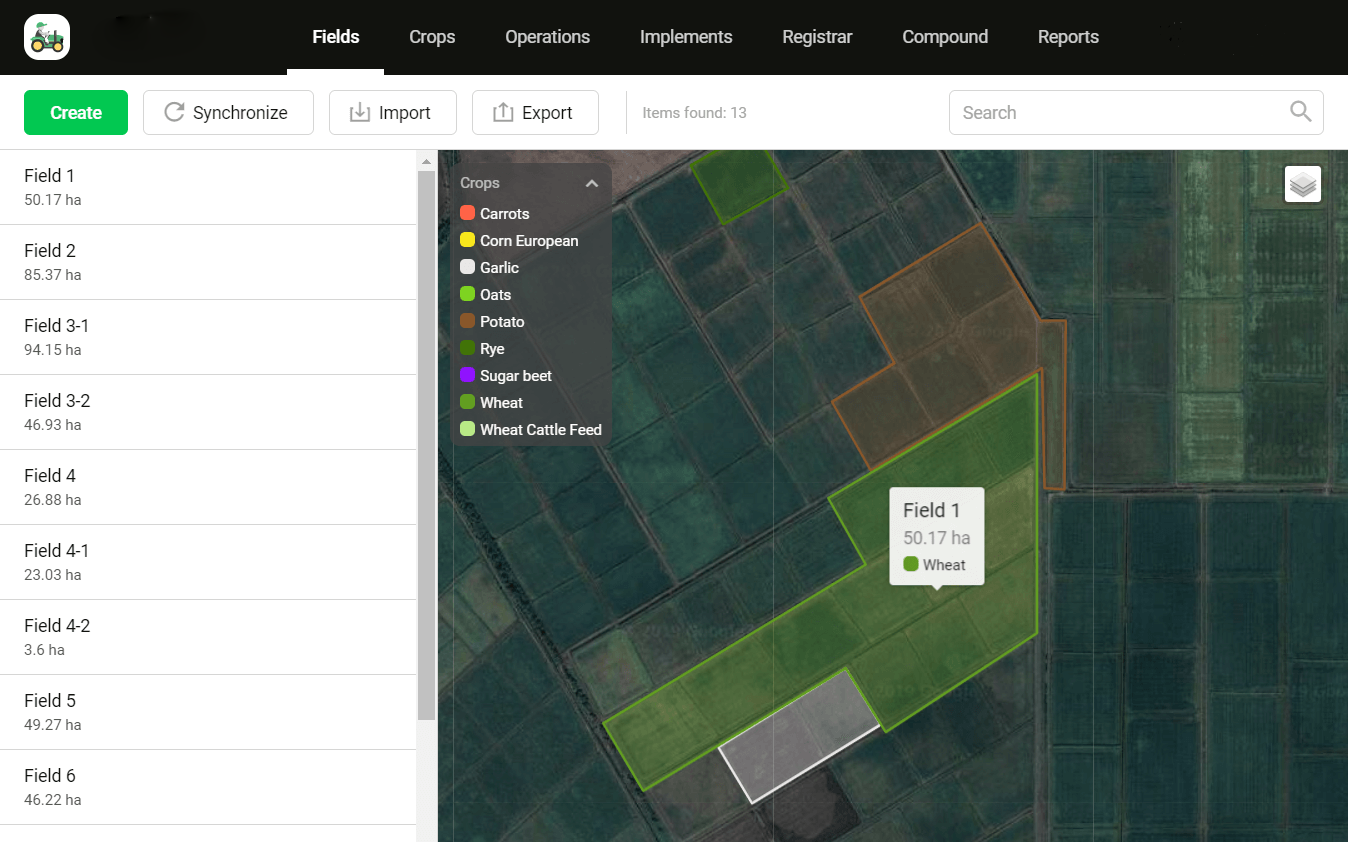Select Potato in the crops legend
Viewport: 1348px width, 842px height.
(502, 321)
